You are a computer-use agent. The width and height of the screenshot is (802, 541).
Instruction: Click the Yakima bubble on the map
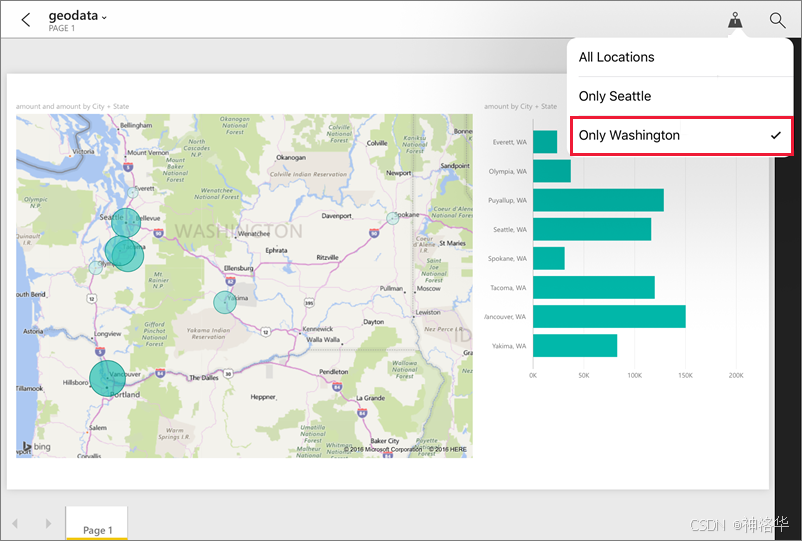[x=225, y=302]
